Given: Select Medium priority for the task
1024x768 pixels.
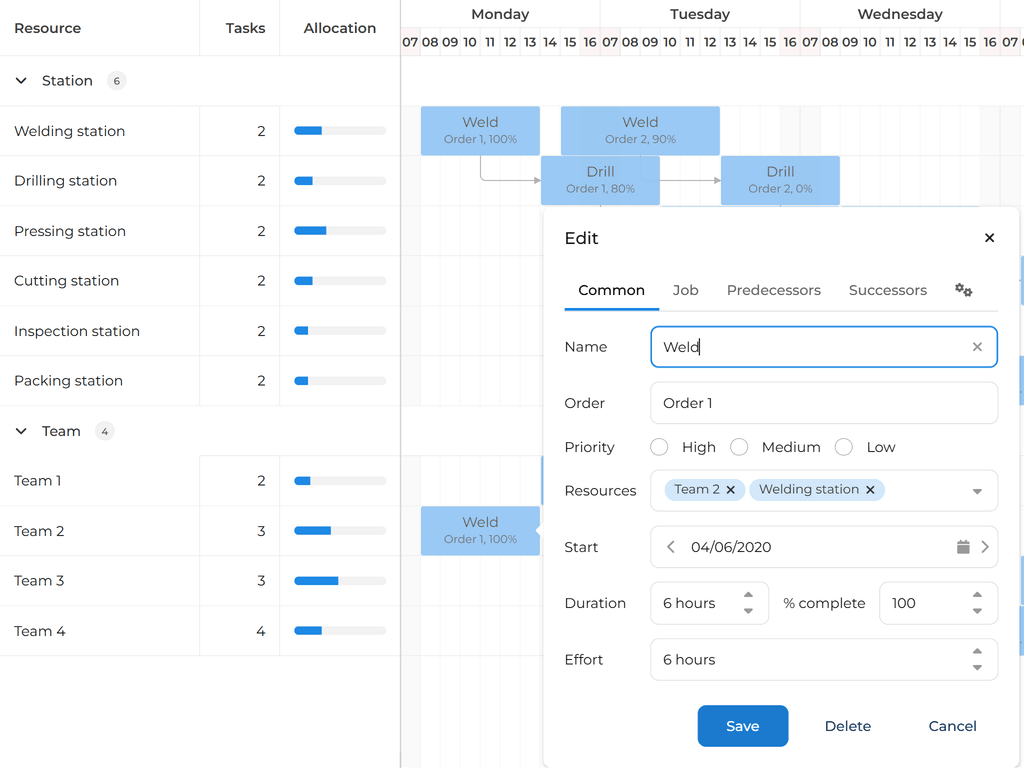Looking at the screenshot, I should (739, 447).
